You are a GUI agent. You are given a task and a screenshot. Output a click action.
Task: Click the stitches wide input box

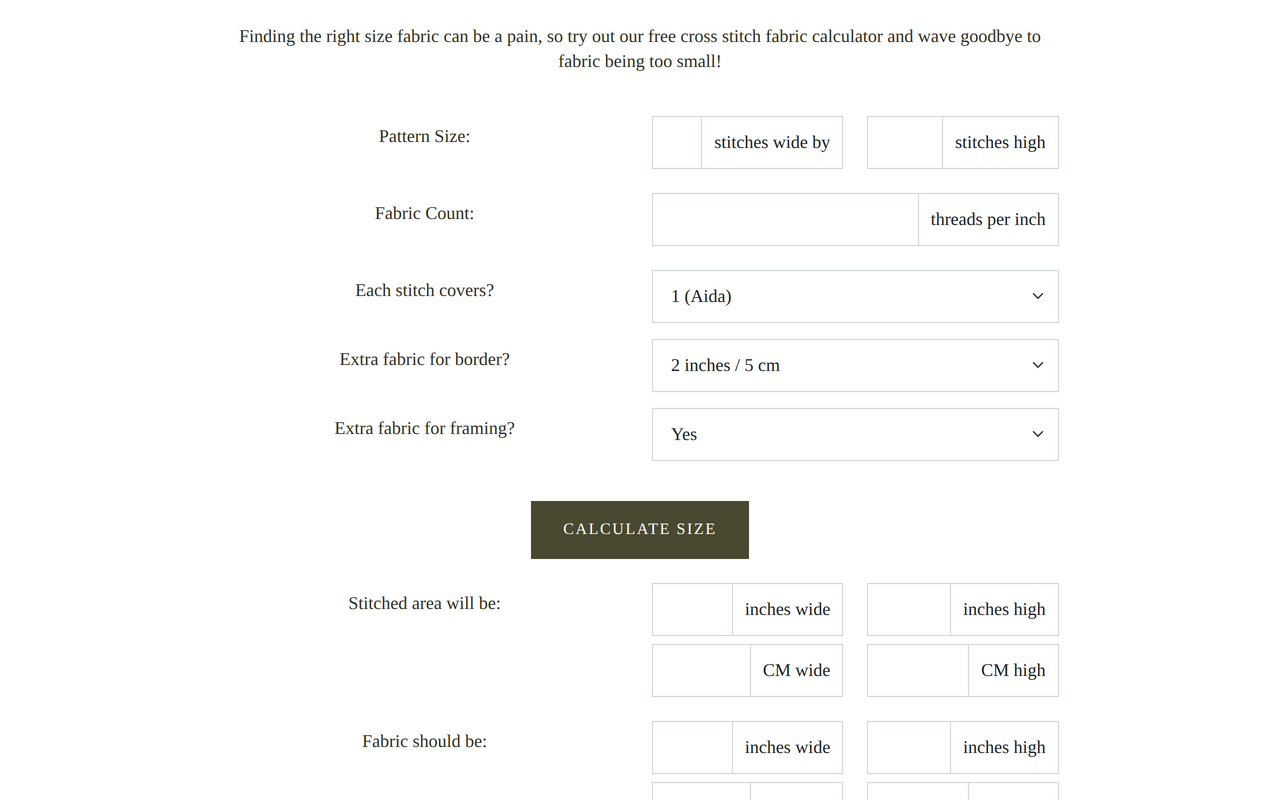(676, 142)
